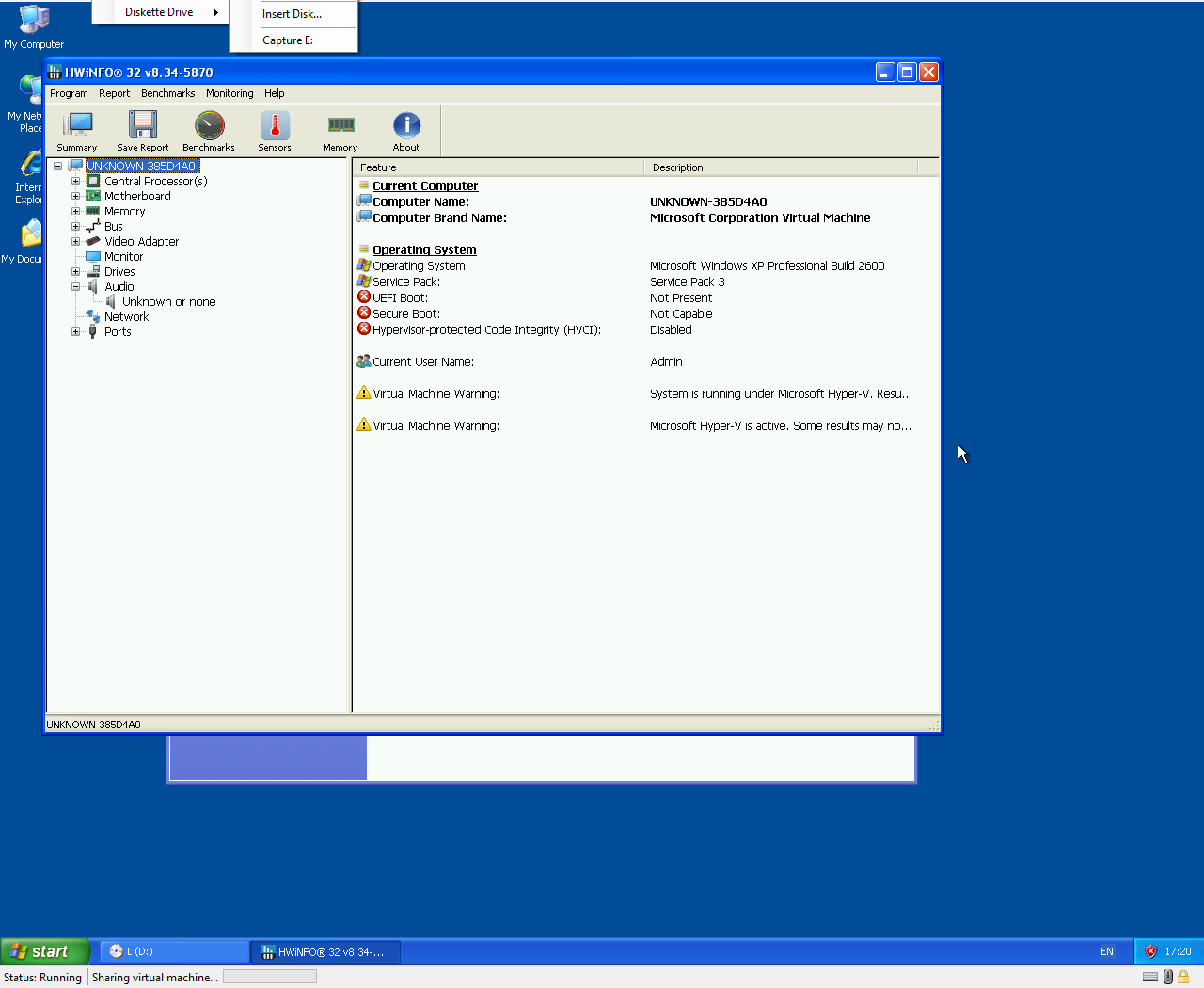This screenshot has height=988, width=1204.
Task: Select Network in the device tree
Action: click(127, 317)
